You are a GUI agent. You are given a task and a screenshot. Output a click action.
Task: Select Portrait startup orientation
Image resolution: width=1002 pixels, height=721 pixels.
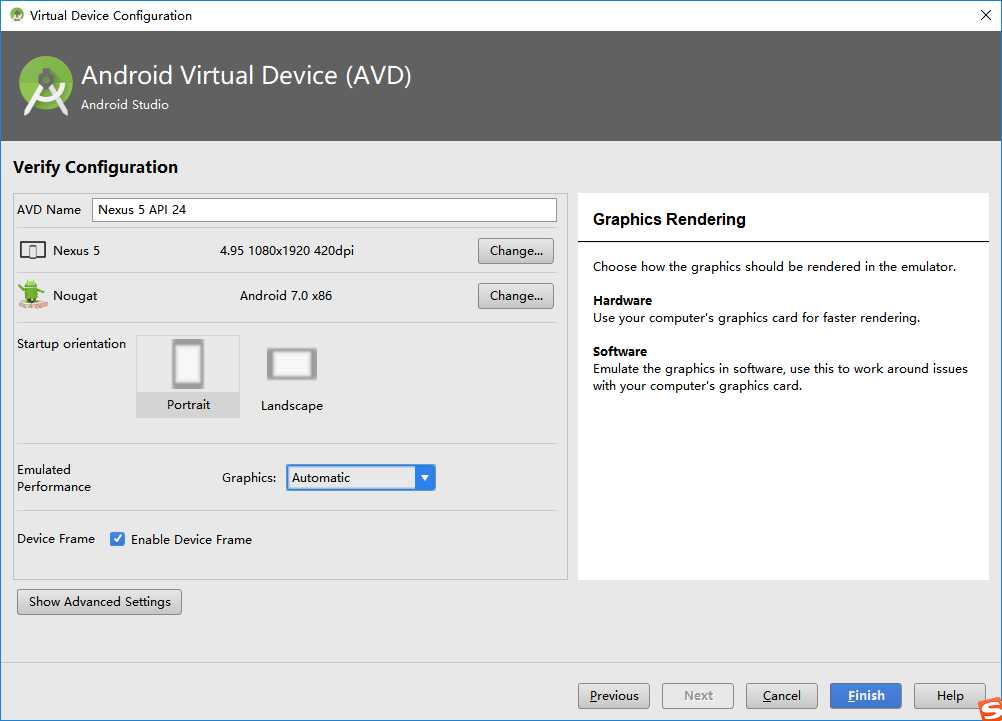188,376
